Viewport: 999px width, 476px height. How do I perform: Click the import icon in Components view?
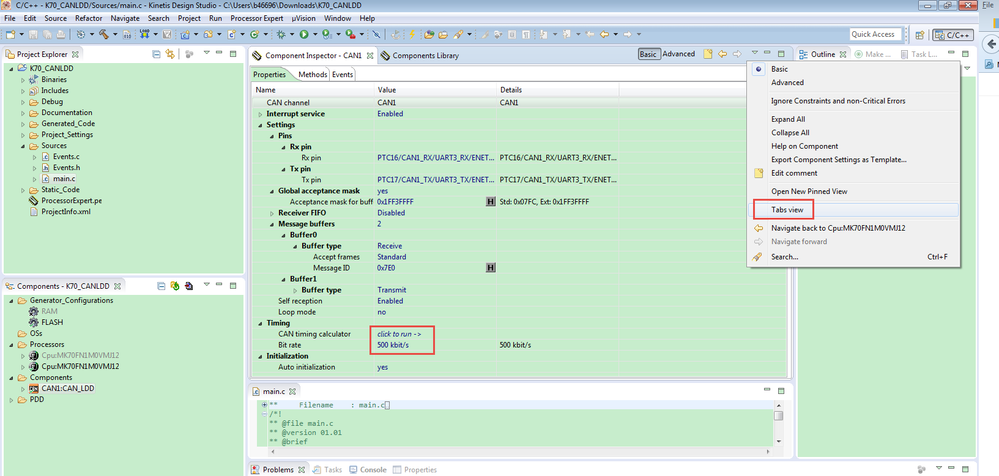click(189, 286)
